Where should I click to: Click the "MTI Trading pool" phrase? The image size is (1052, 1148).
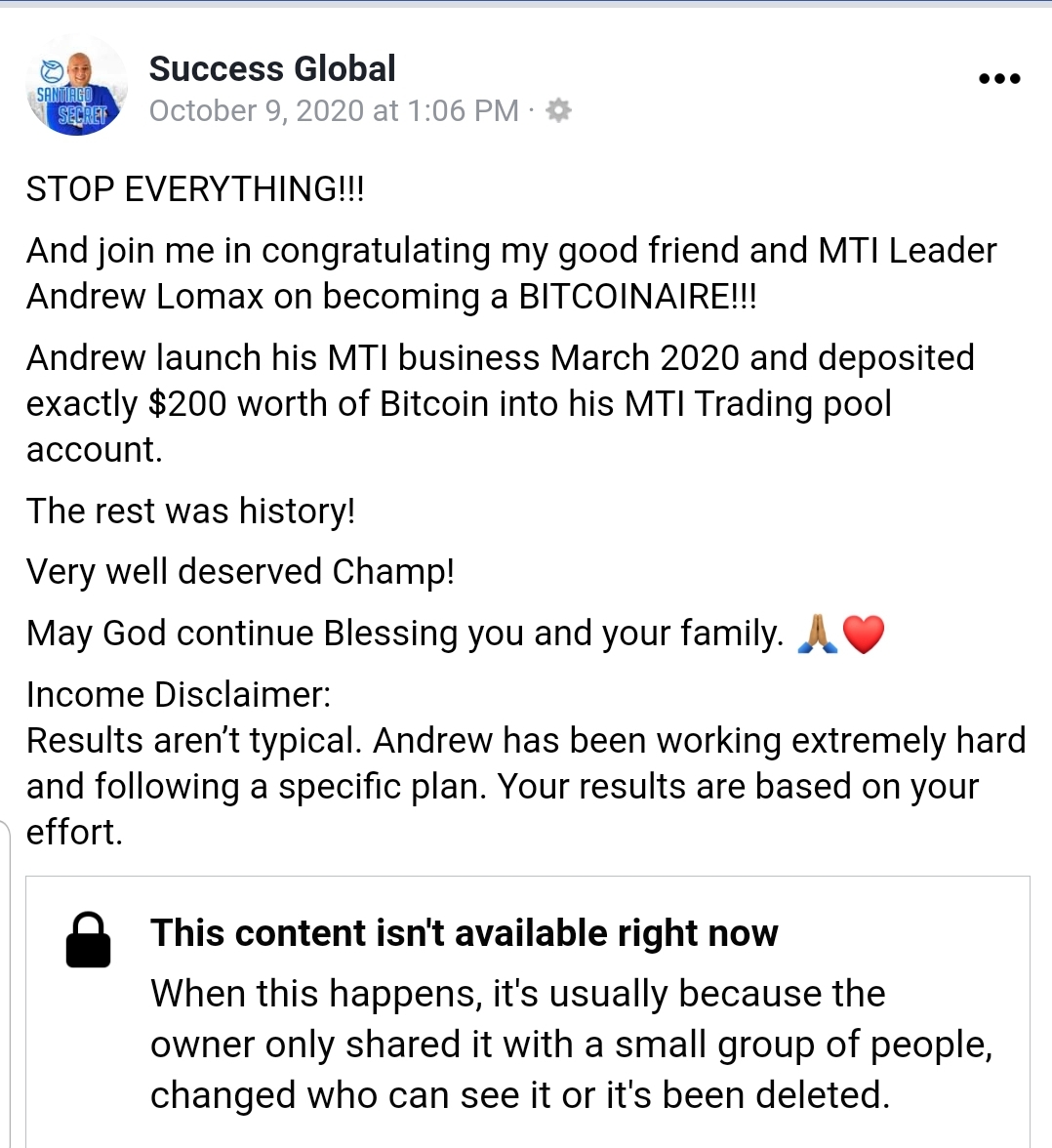point(793,404)
